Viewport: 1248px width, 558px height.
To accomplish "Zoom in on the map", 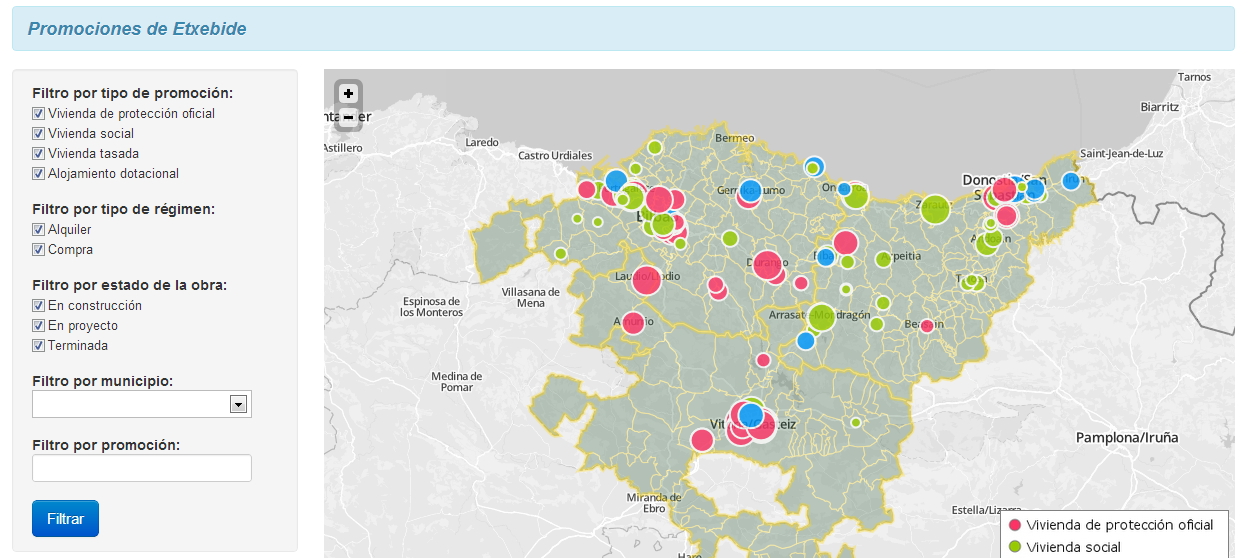I will (x=348, y=94).
